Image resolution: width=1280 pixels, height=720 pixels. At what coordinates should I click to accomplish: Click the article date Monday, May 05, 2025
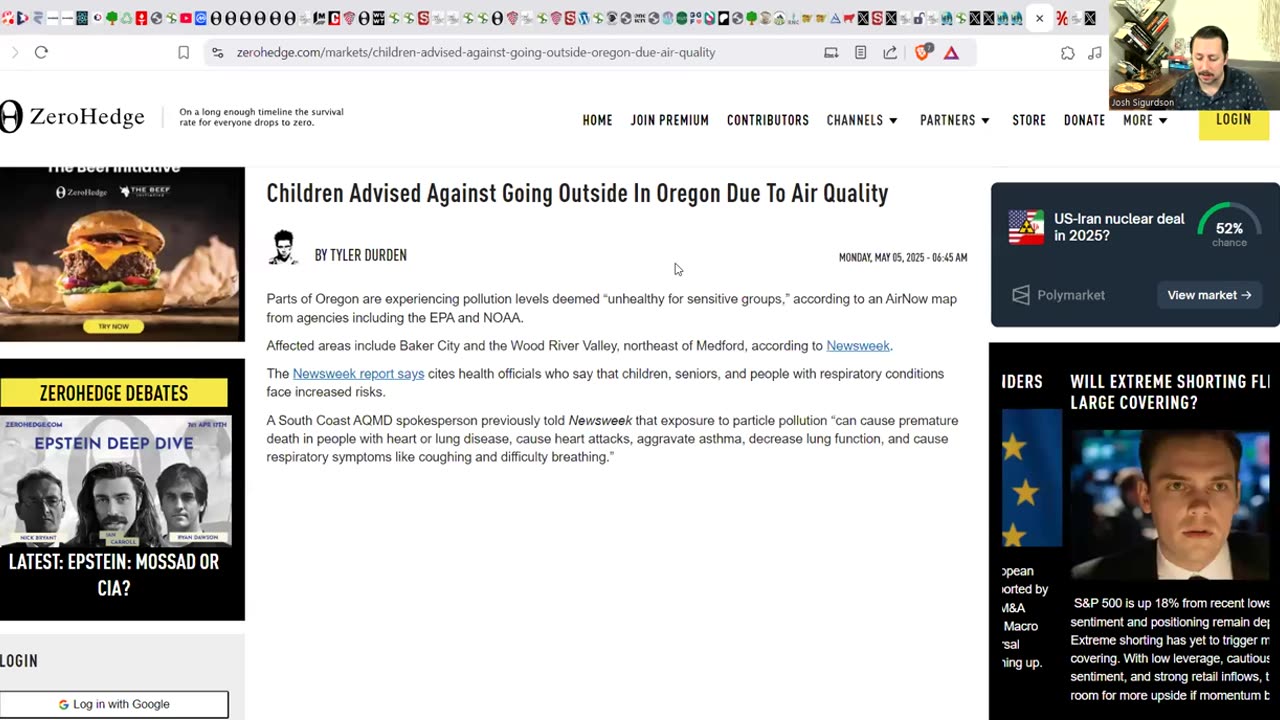point(902,258)
